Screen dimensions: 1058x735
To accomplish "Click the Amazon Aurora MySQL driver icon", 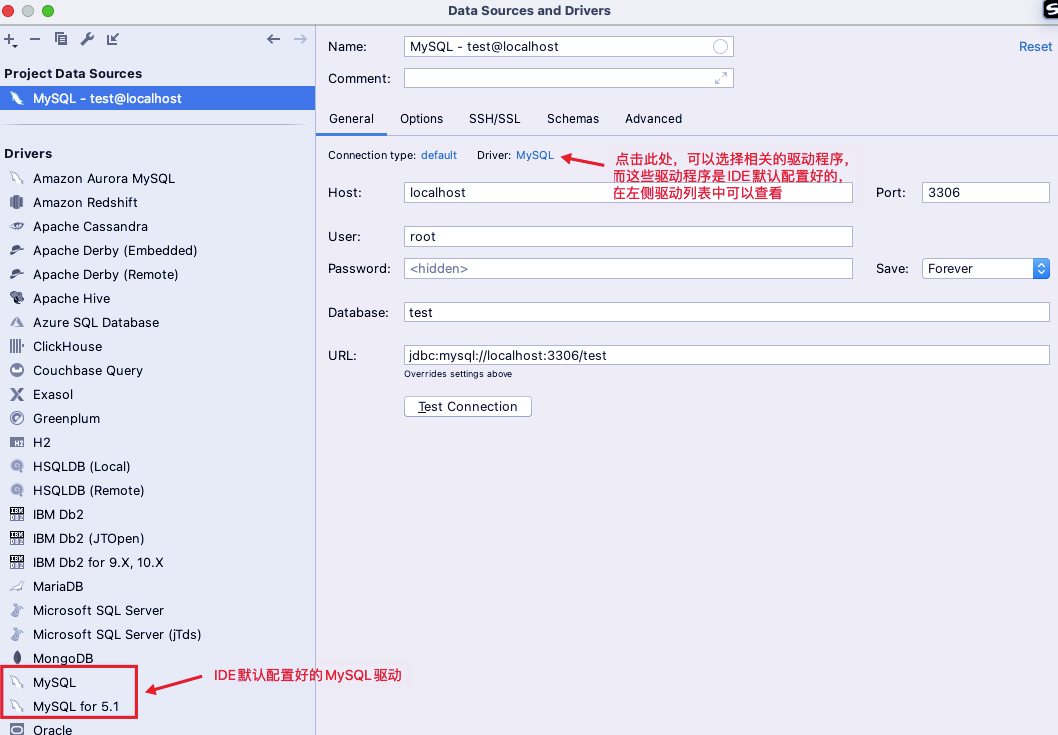I will (17, 178).
